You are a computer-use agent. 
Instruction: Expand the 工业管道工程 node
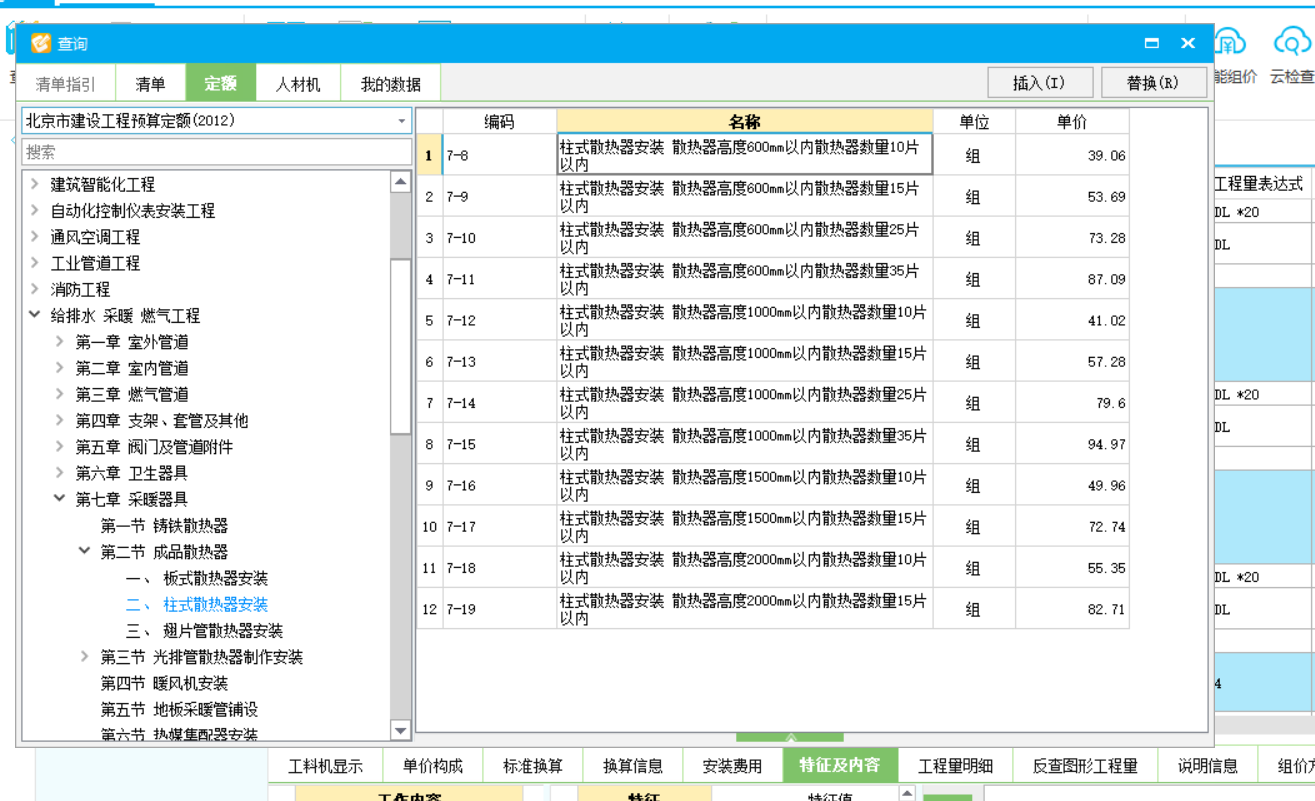tap(35, 263)
